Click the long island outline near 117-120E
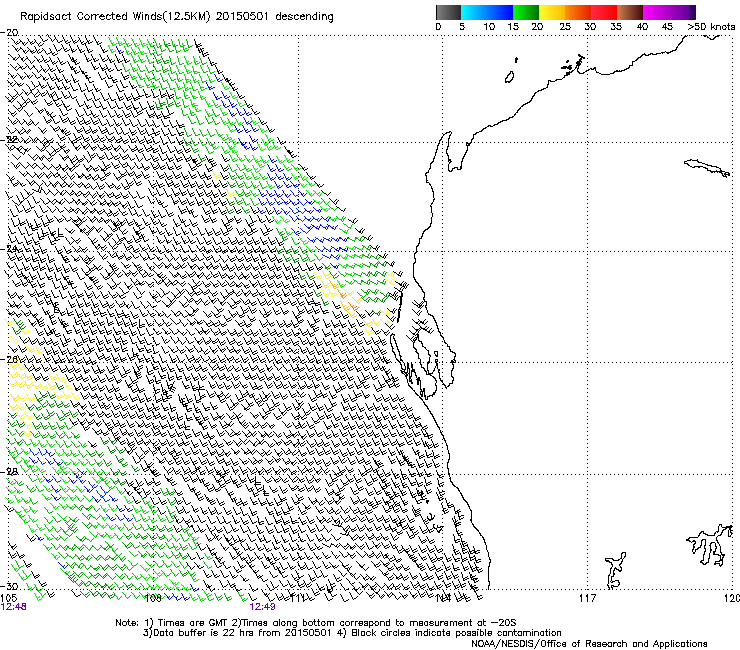This screenshot has width=740, height=650. [707, 168]
